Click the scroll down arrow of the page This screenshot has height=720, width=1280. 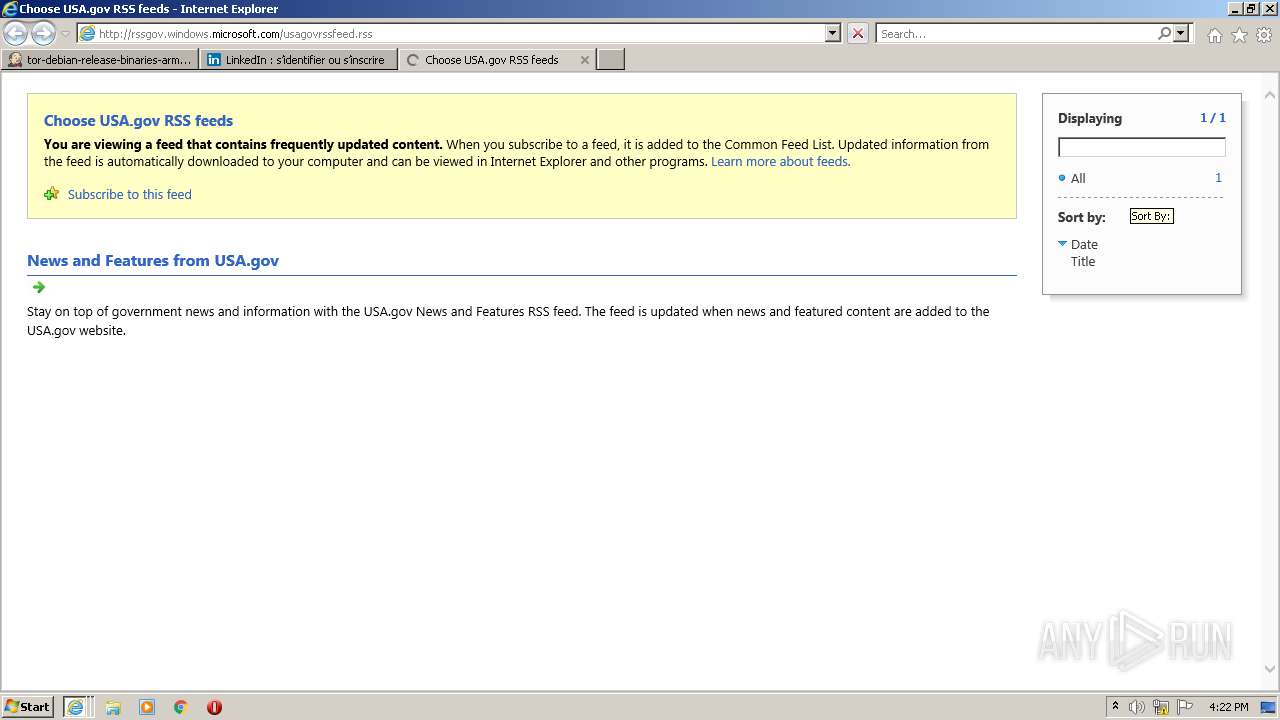tap(1270, 669)
